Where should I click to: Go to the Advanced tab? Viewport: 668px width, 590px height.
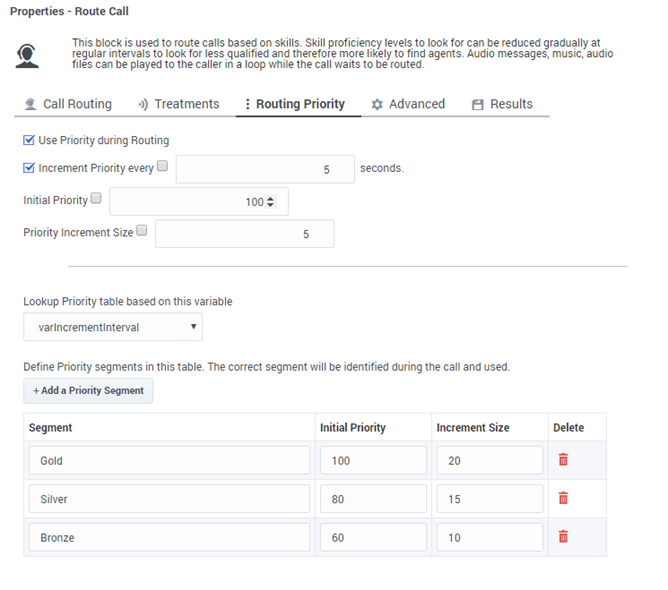click(x=408, y=104)
